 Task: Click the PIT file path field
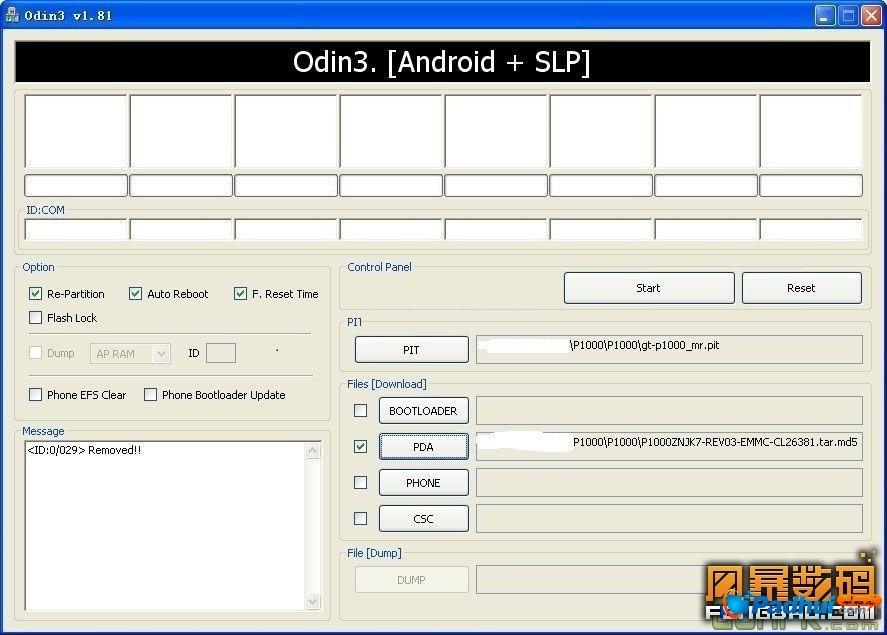(669, 349)
